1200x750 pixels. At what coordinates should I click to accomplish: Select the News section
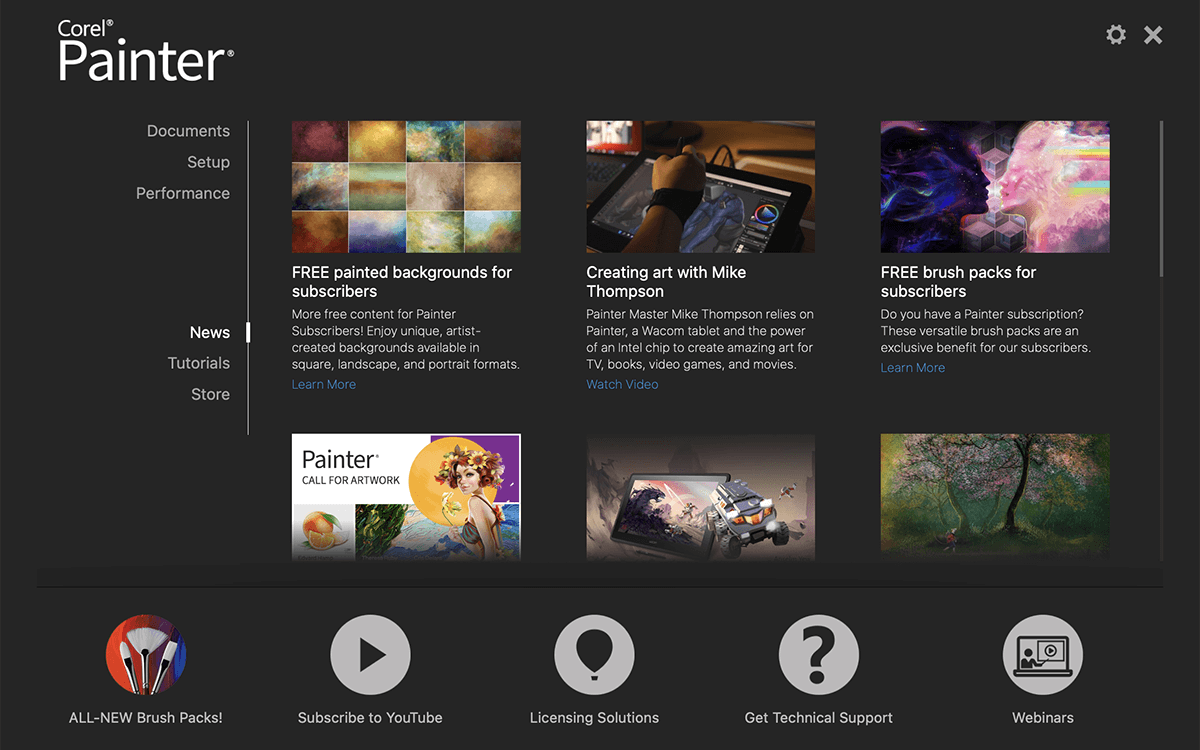(210, 332)
